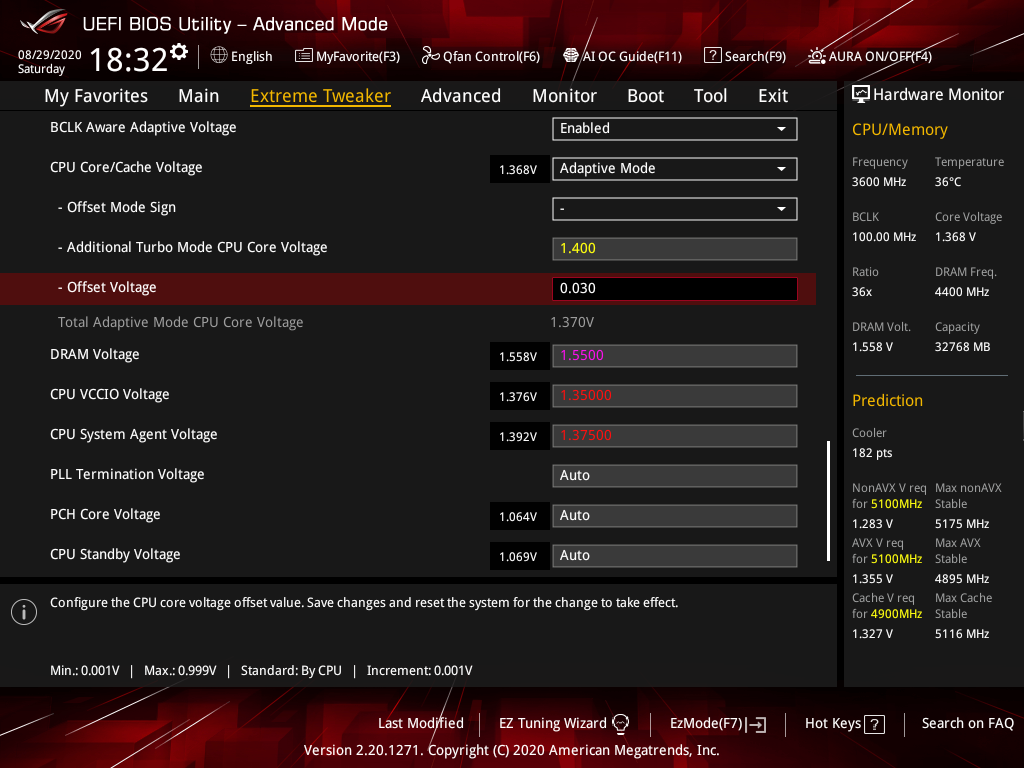Click the AI OC Guide brain icon

point(571,56)
